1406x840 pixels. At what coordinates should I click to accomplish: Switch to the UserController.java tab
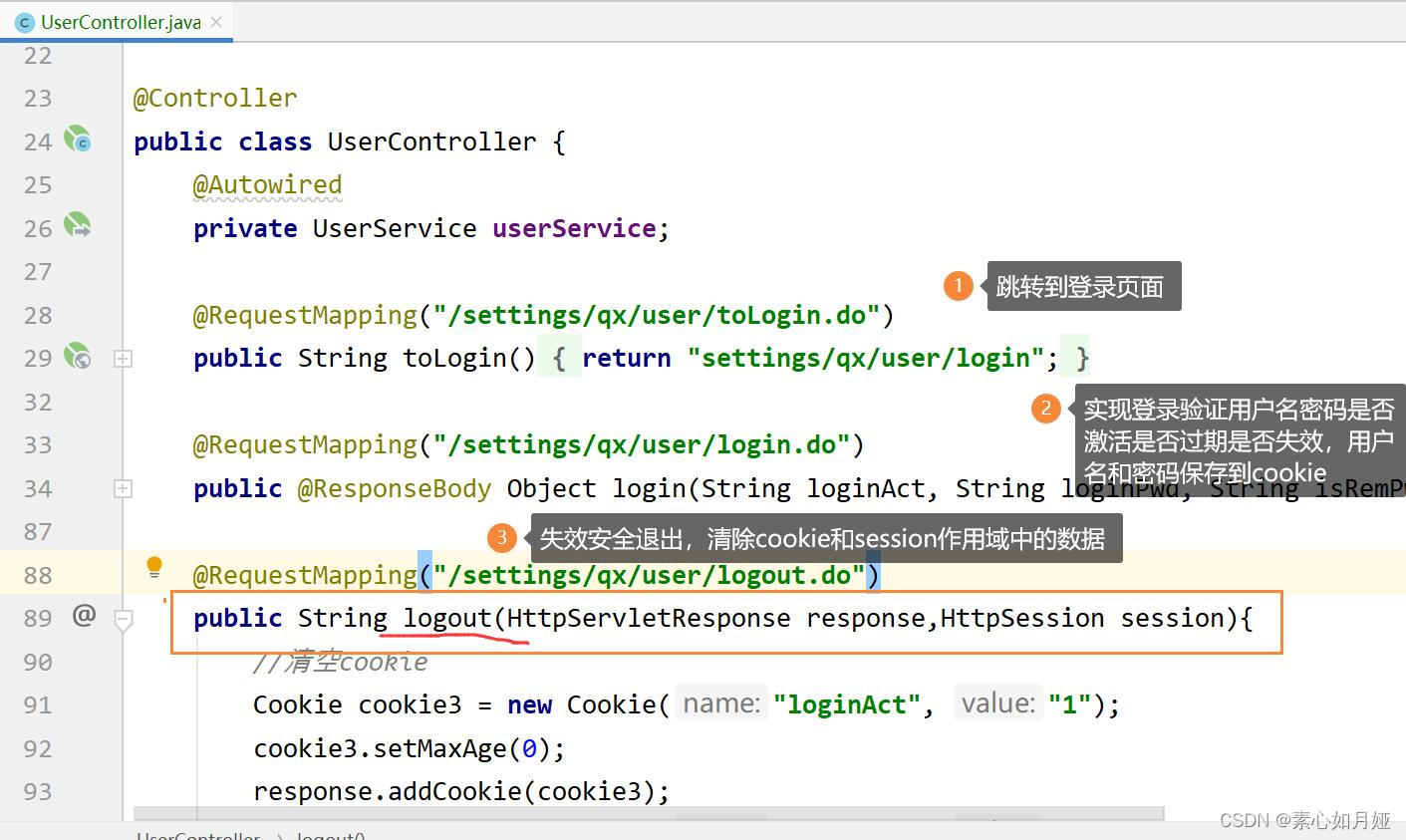click(117, 21)
